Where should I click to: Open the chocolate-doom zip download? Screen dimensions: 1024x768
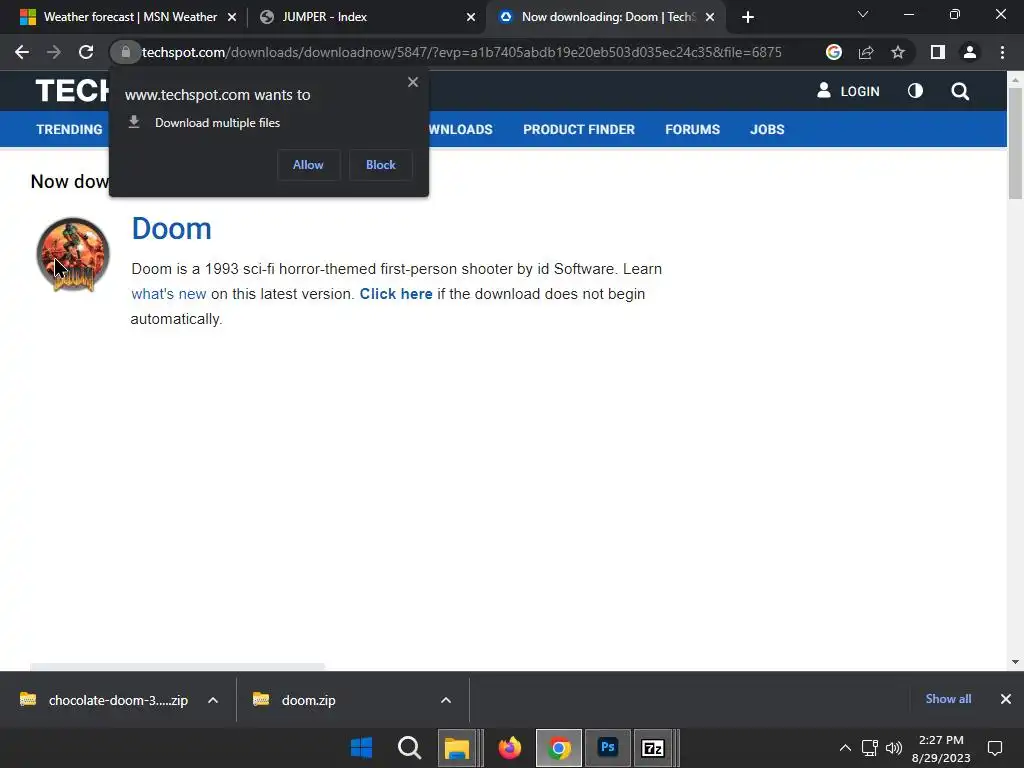tap(104, 700)
